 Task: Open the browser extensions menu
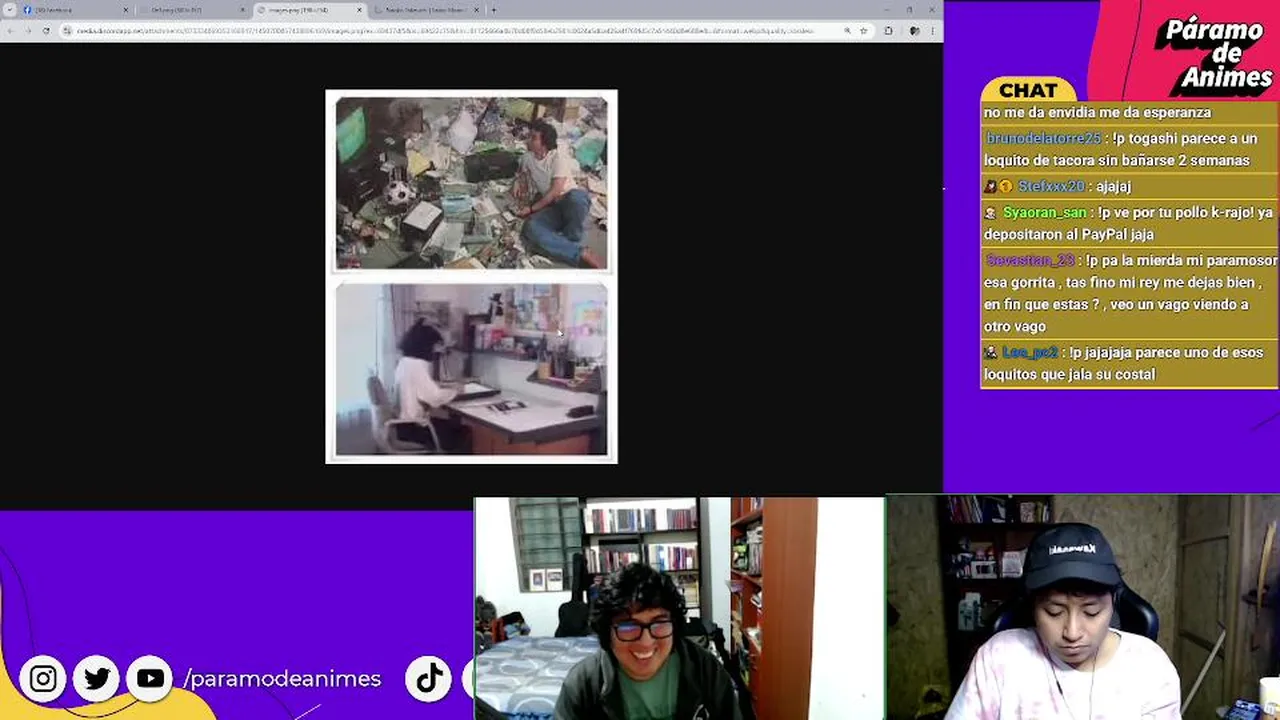[x=888, y=31]
